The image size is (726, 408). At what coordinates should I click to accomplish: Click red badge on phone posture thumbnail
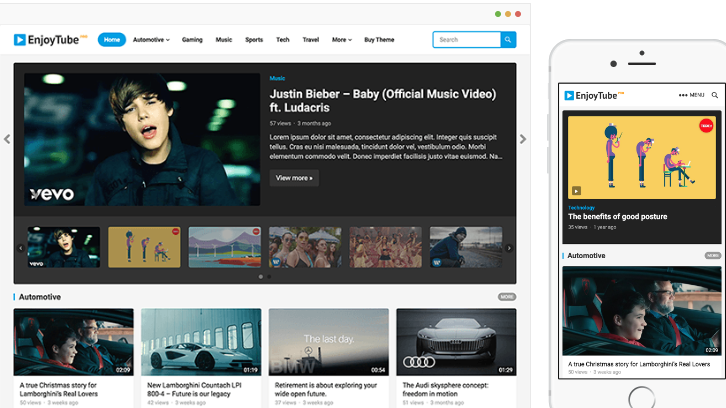[x=706, y=126]
